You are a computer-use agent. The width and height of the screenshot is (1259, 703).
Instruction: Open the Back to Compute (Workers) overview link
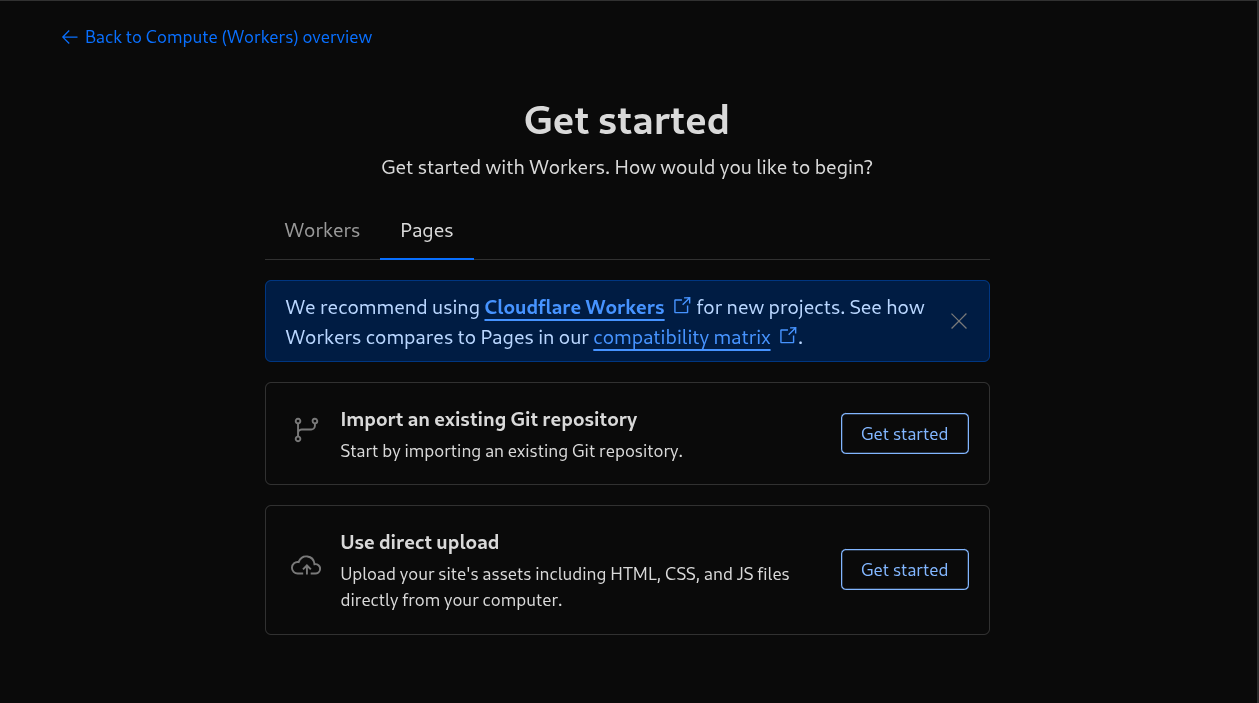point(228,37)
